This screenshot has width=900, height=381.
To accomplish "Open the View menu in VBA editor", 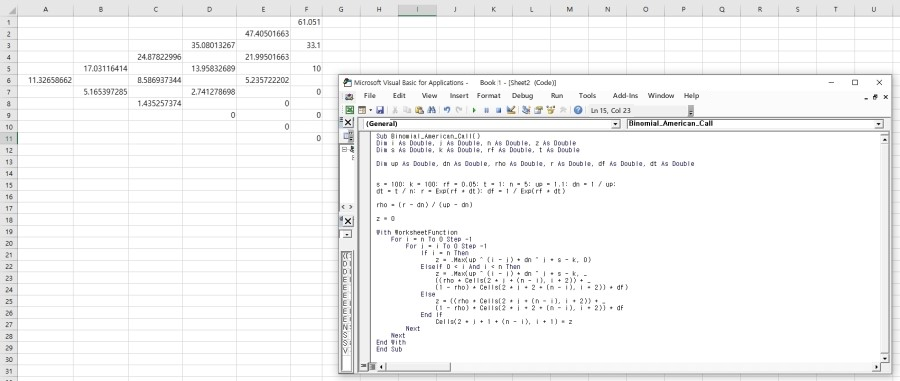I will [429, 96].
